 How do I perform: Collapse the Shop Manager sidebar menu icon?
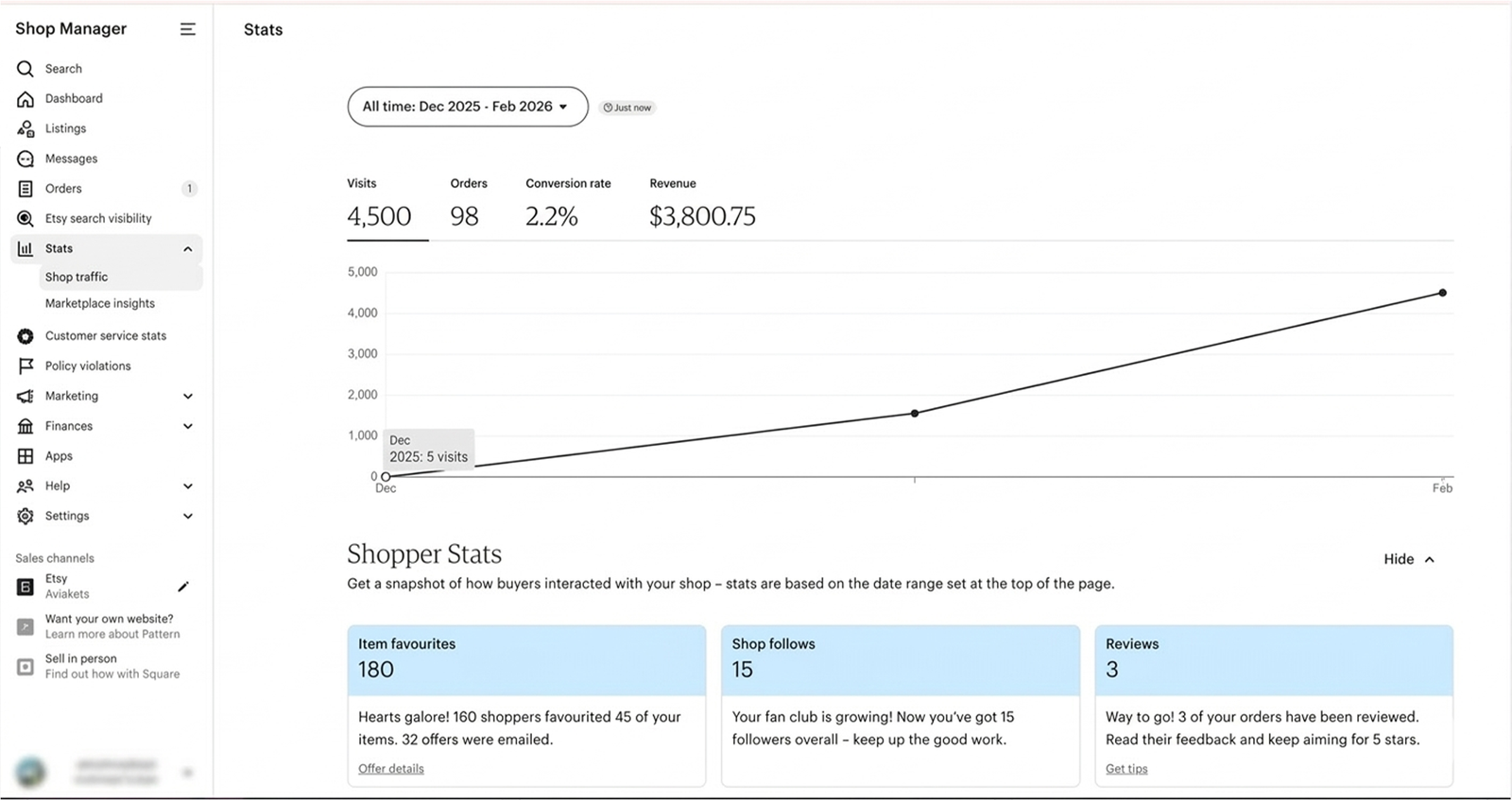tap(188, 29)
